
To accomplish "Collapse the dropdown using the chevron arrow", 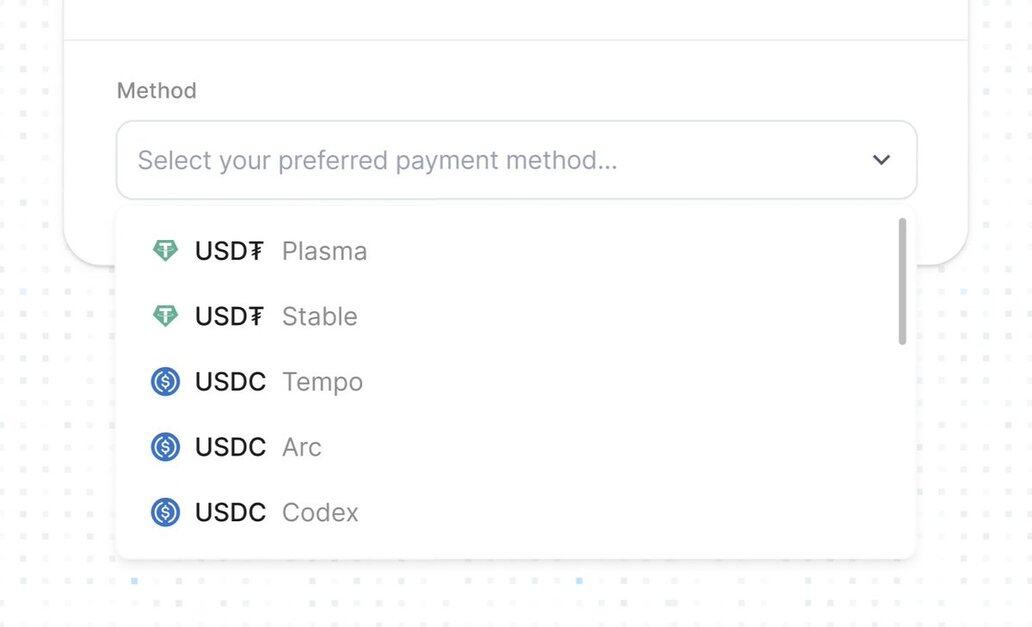I will 881,160.
